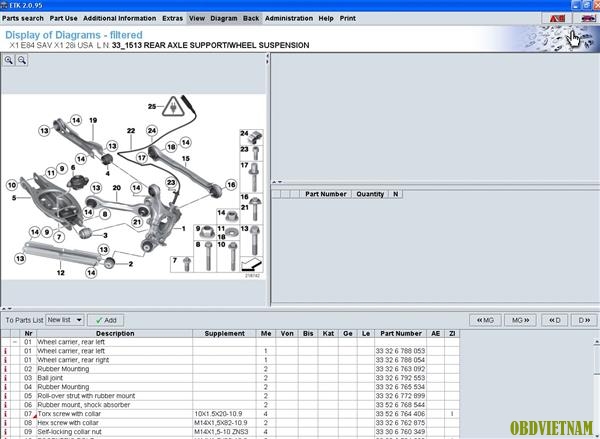Open info icon for Rubber mount, shock absorber
600x439 pixels.
(5, 405)
